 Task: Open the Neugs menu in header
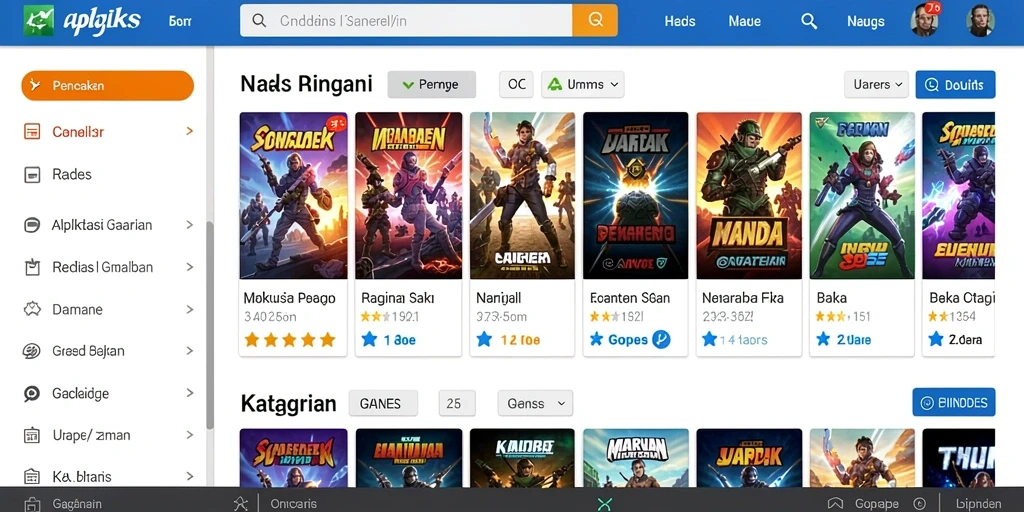(x=865, y=21)
